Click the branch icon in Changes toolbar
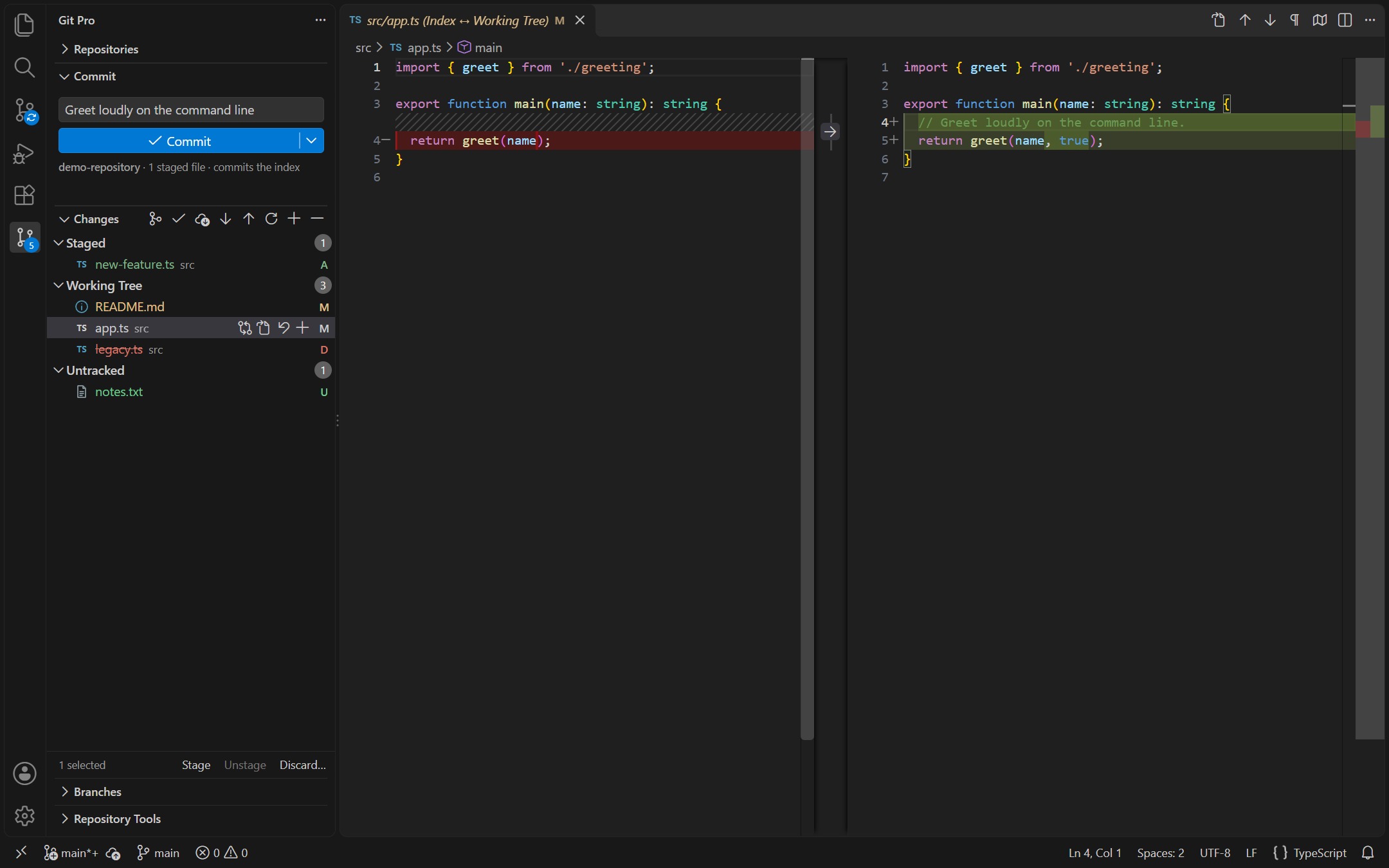The height and width of the screenshot is (868, 1389). point(155,219)
